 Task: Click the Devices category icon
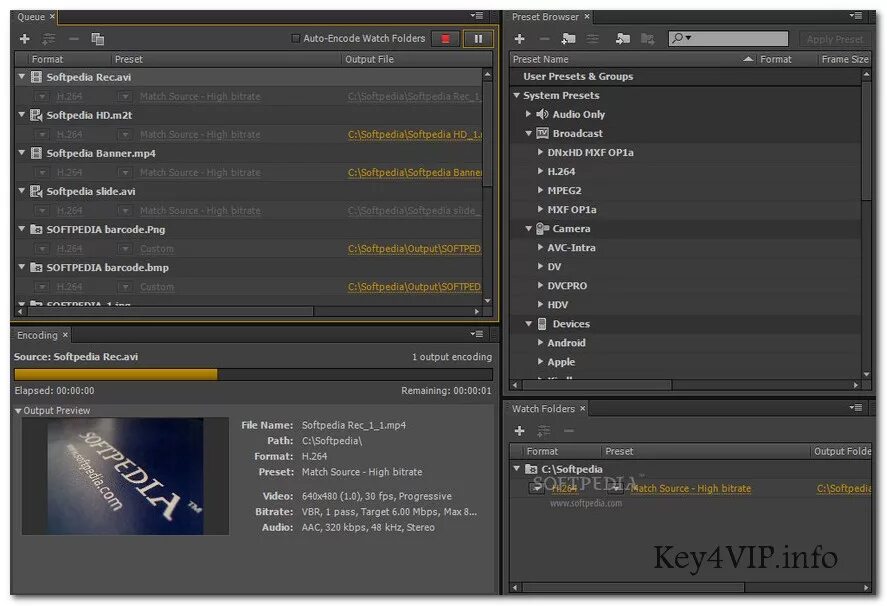(x=542, y=324)
